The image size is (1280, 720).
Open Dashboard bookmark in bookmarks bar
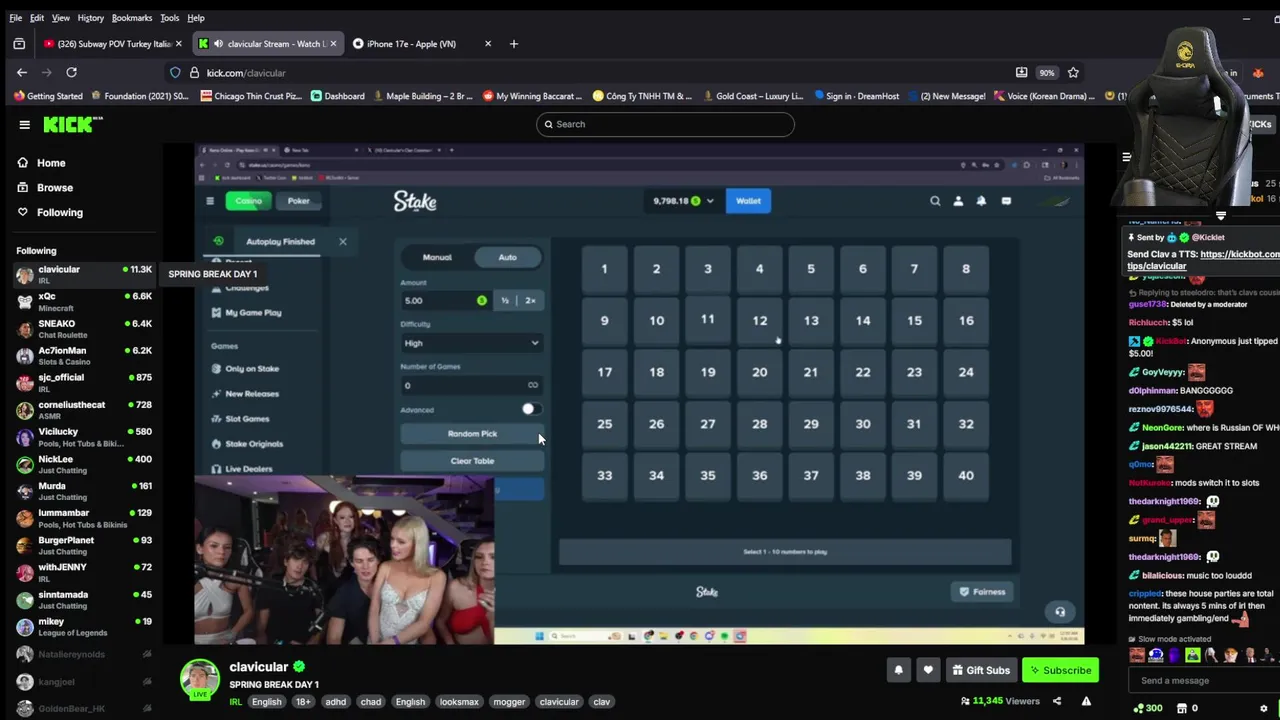tap(337, 96)
